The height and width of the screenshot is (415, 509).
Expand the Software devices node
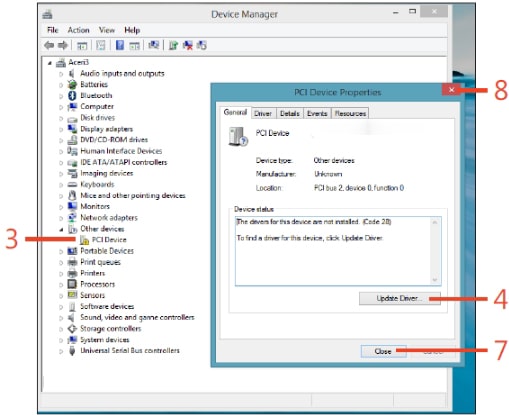(x=61, y=307)
